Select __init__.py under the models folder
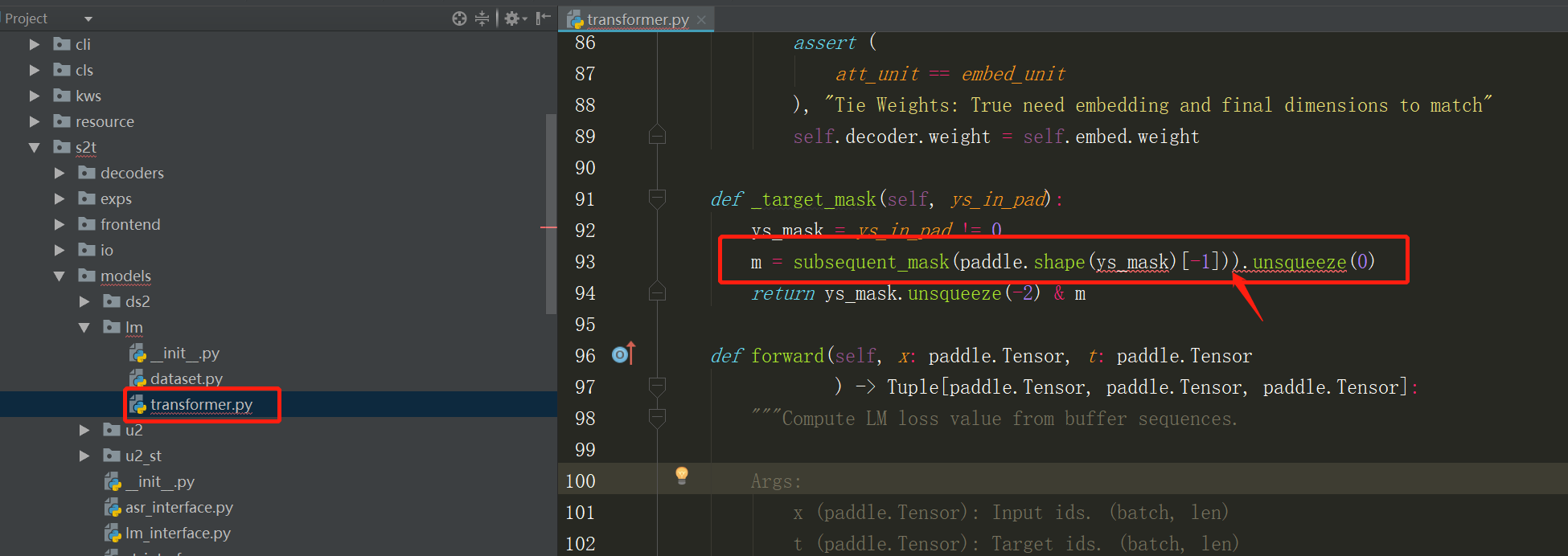 click(x=160, y=481)
